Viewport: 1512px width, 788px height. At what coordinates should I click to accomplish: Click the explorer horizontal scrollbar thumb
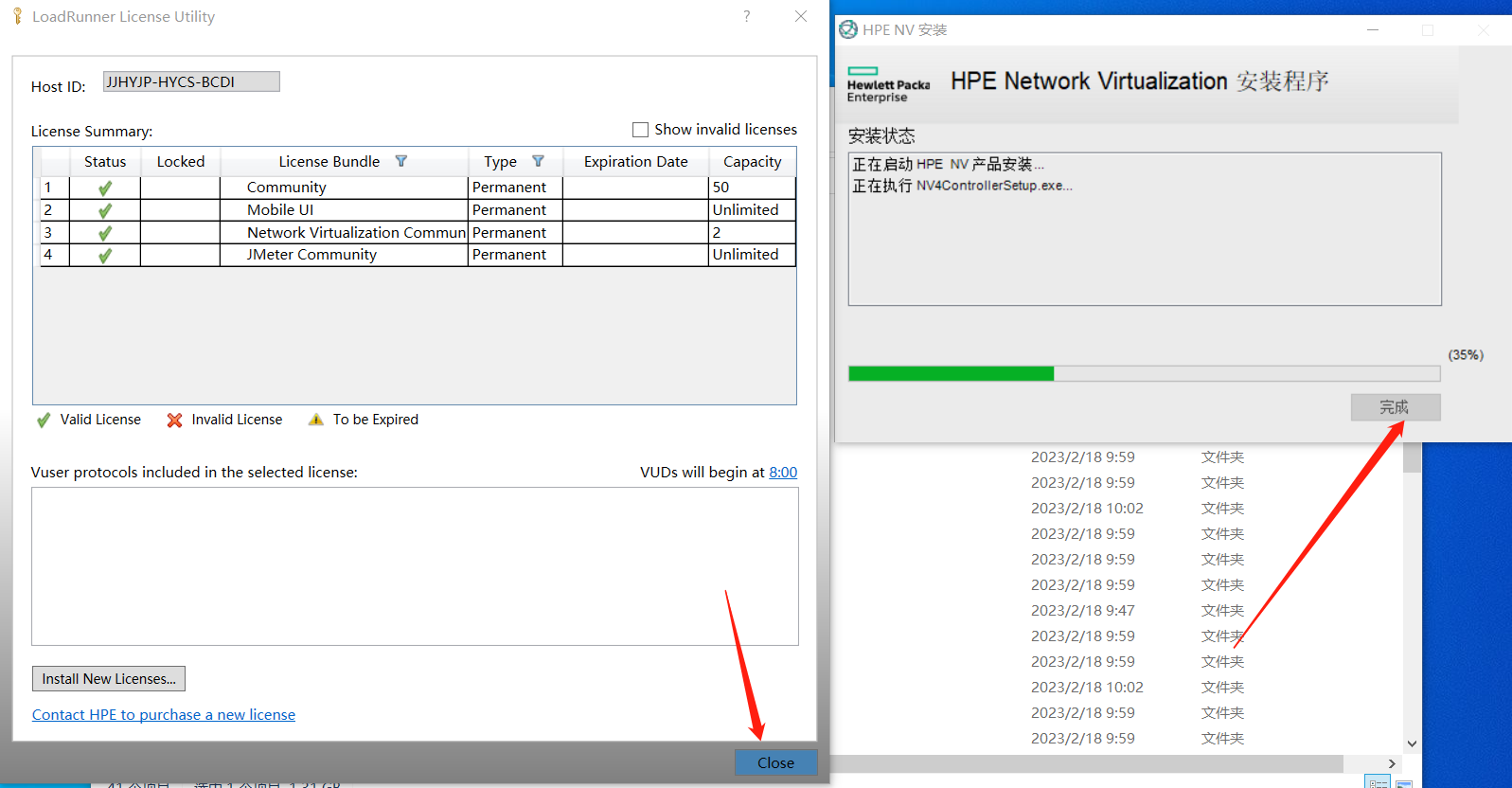[1087, 763]
